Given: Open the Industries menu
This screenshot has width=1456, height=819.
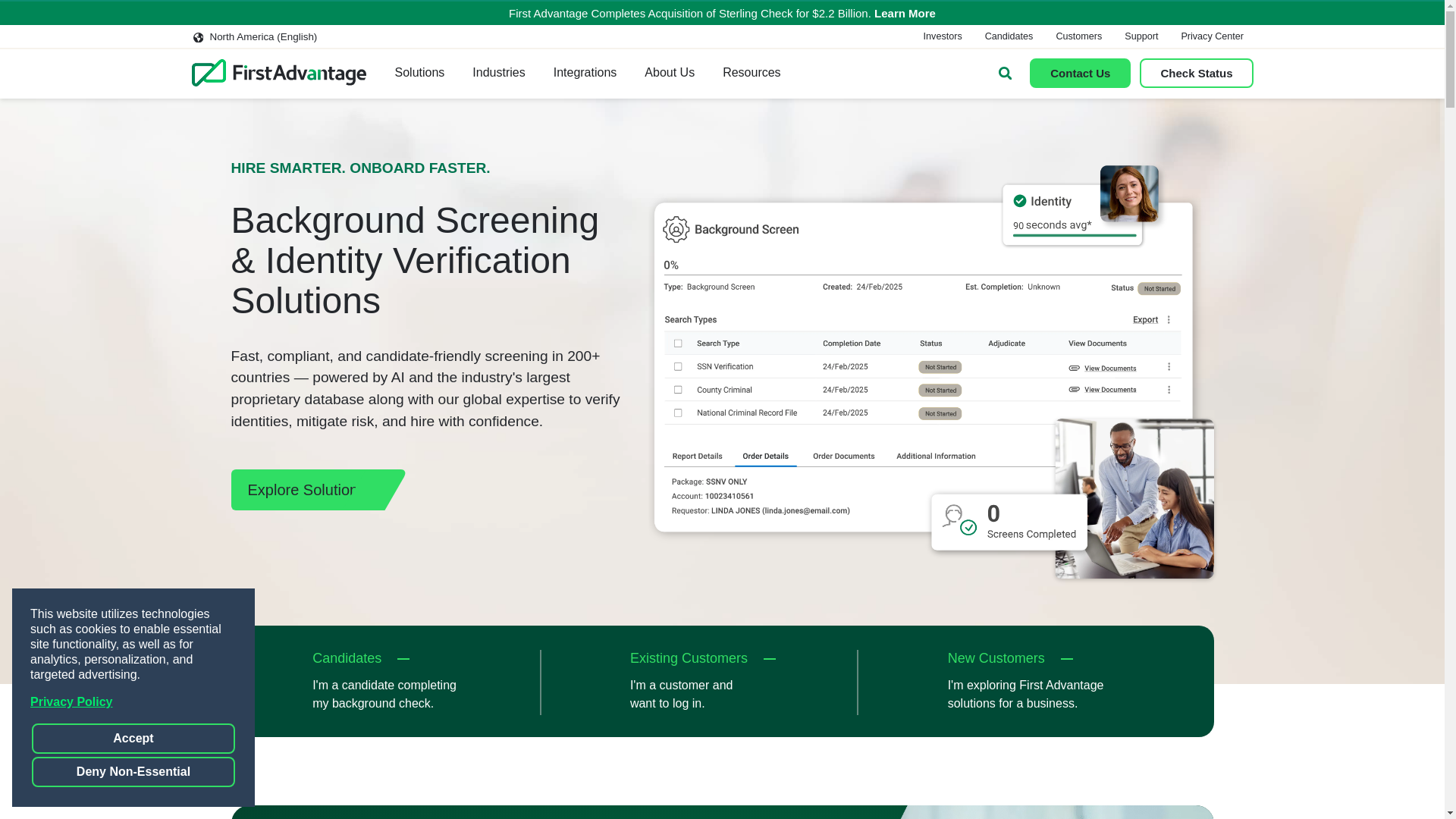Looking at the screenshot, I should [x=498, y=73].
